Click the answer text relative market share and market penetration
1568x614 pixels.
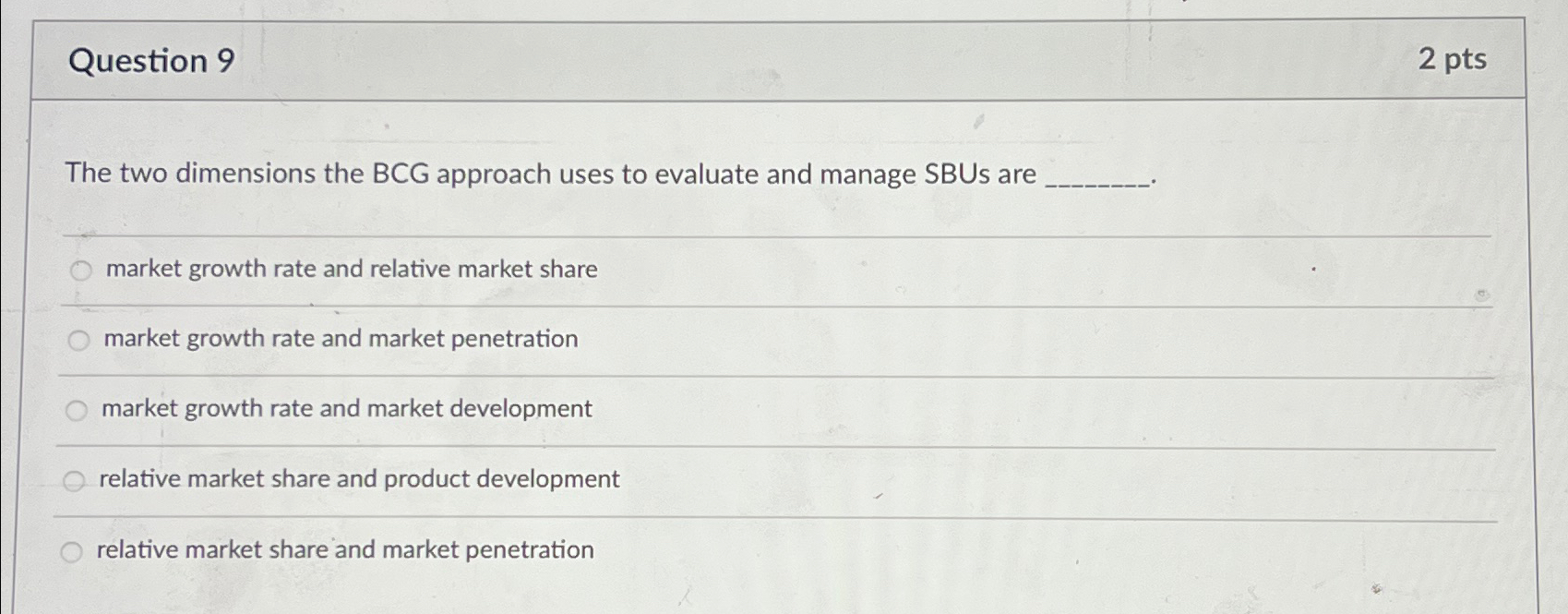point(345,549)
